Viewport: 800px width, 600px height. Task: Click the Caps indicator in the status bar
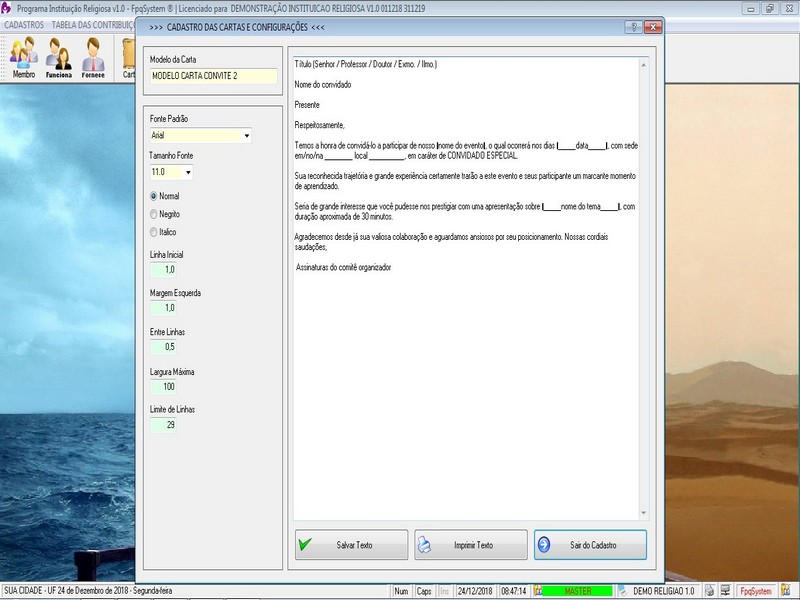tap(423, 591)
